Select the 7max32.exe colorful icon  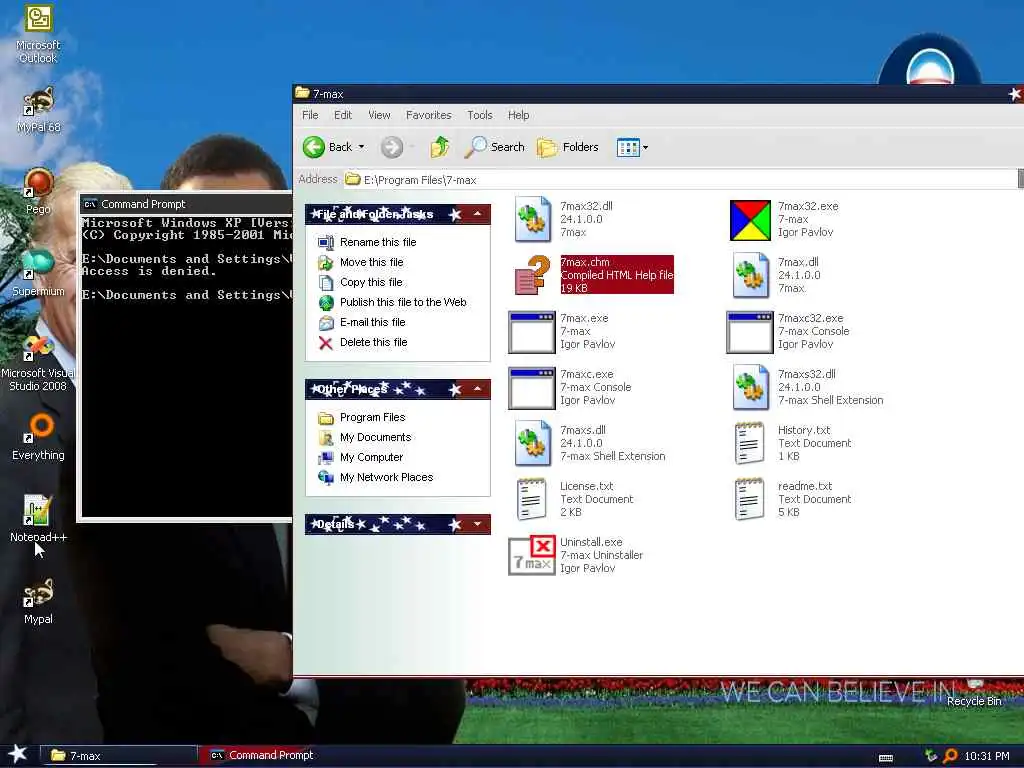click(750, 220)
